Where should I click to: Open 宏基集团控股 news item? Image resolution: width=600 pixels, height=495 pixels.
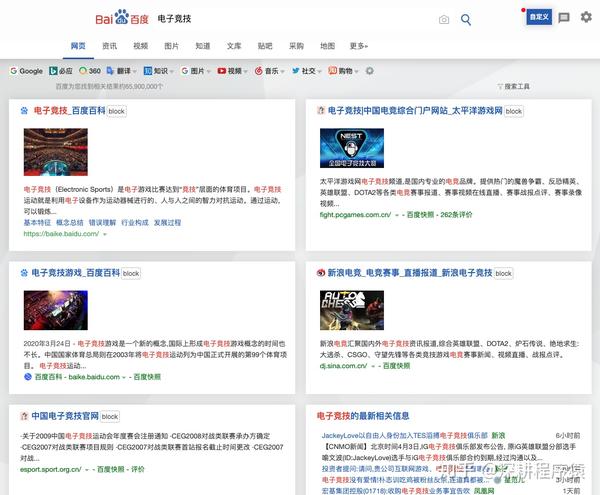coord(396,491)
